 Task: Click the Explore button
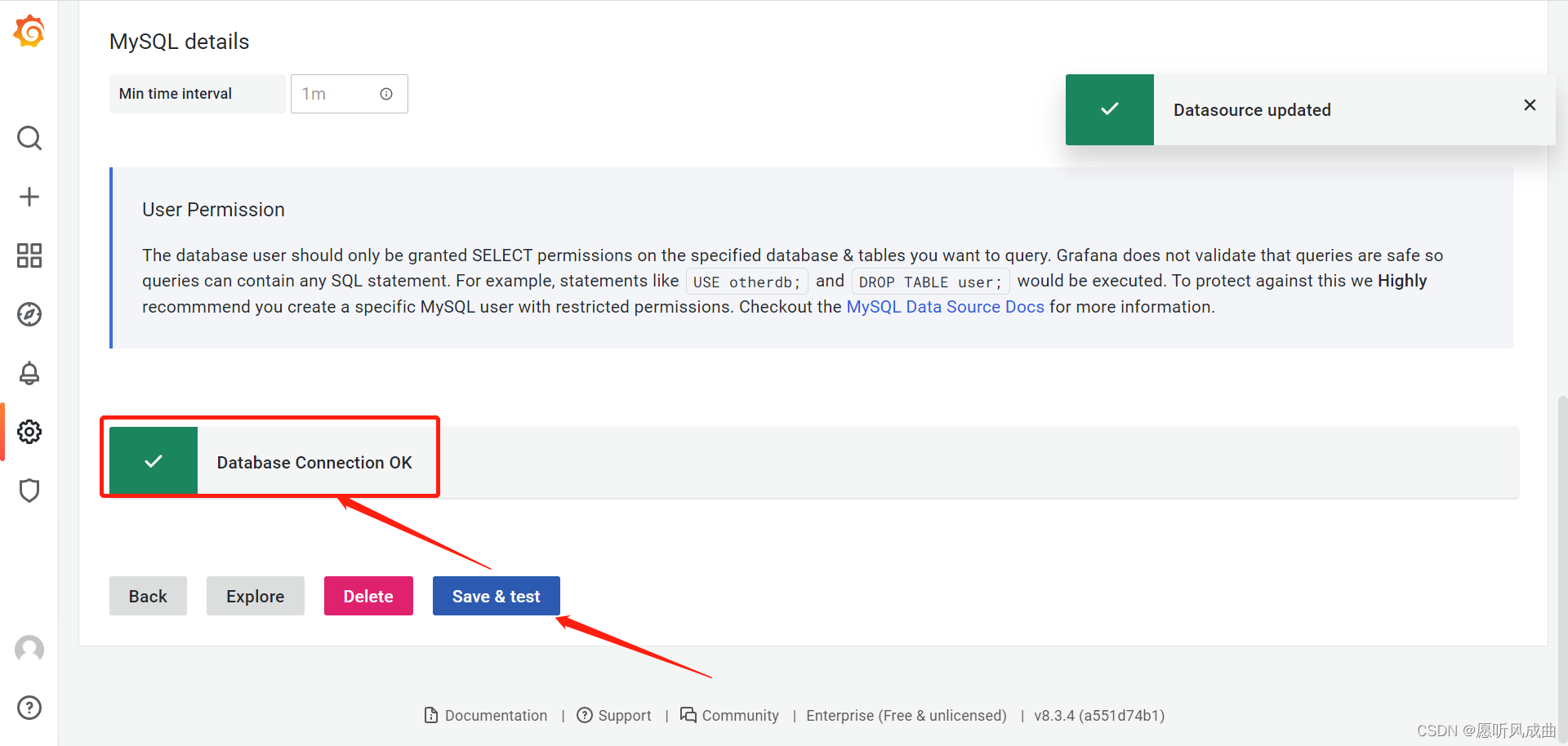tap(255, 596)
